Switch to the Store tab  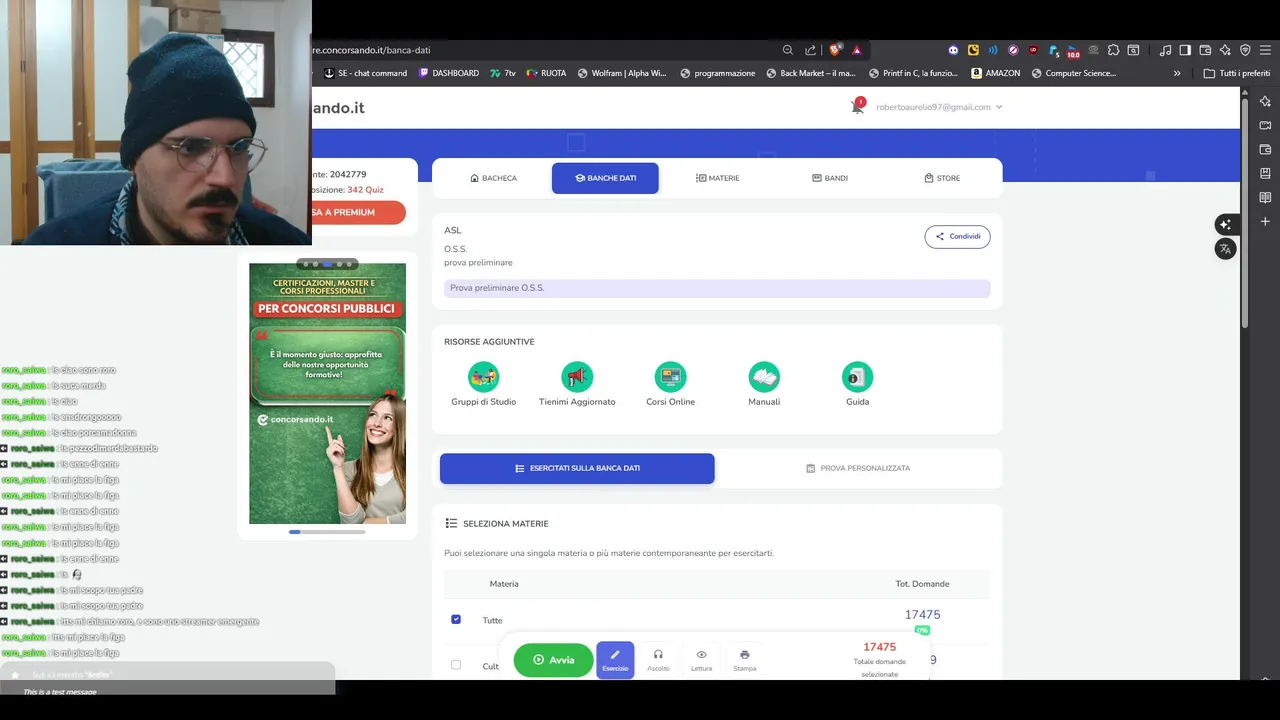[942, 178]
